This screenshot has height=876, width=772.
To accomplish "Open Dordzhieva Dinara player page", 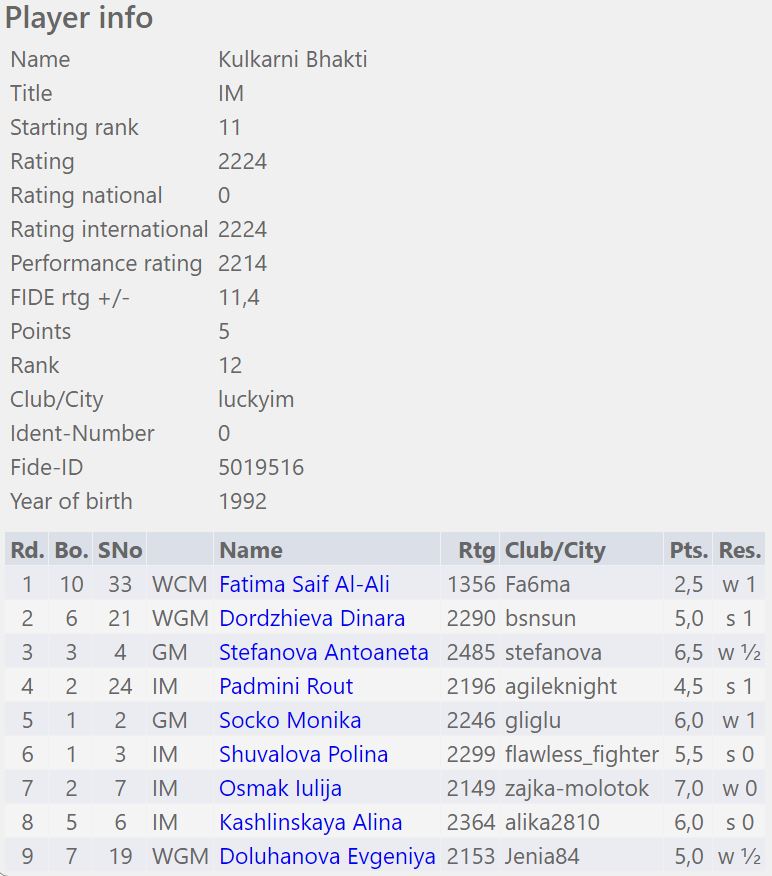I will (311, 618).
